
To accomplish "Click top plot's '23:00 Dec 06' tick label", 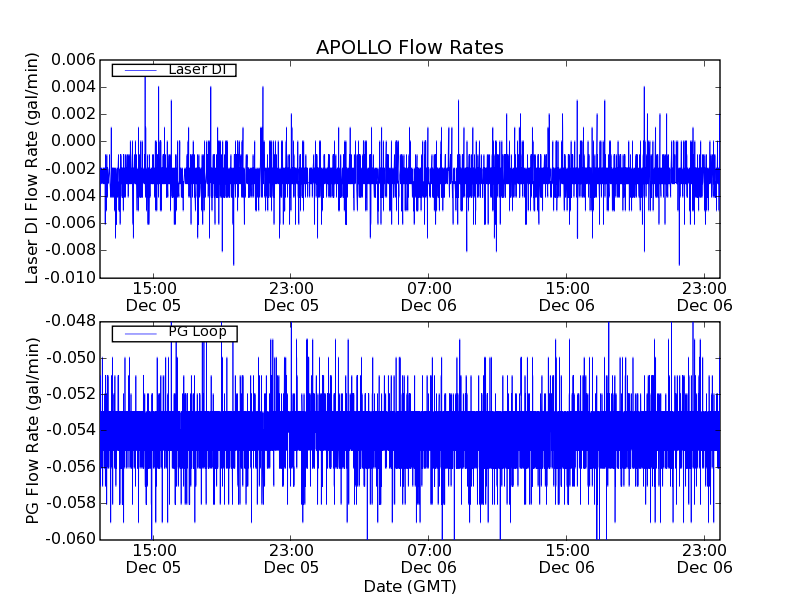I will tap(705, 297).
